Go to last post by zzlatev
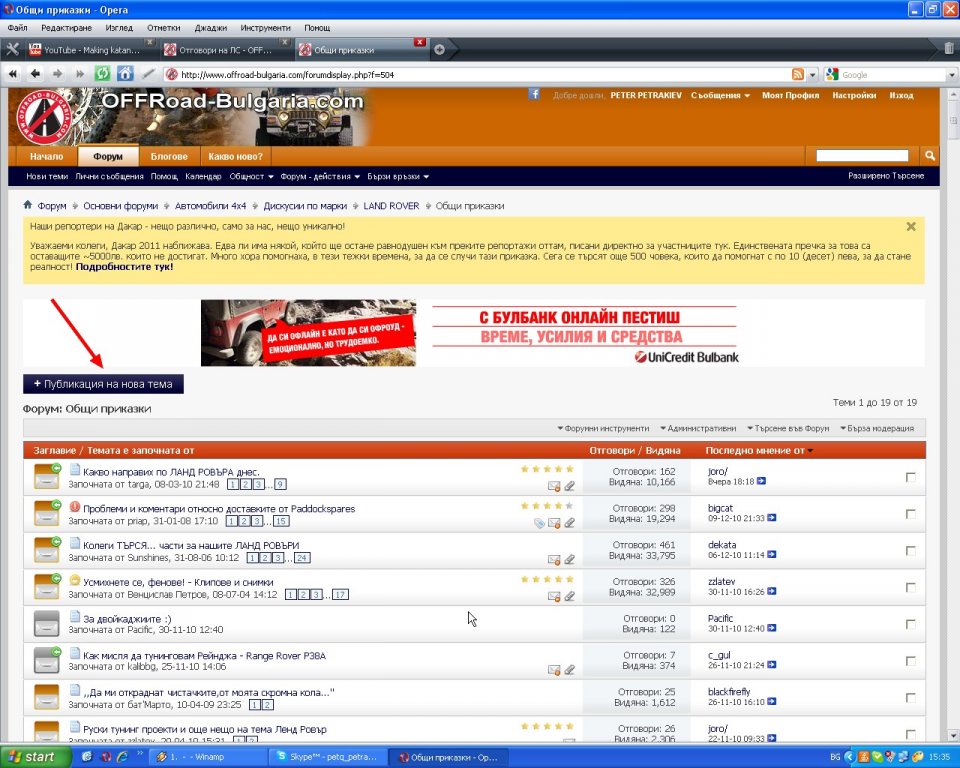The image size is (960, 768). point(771,592)
